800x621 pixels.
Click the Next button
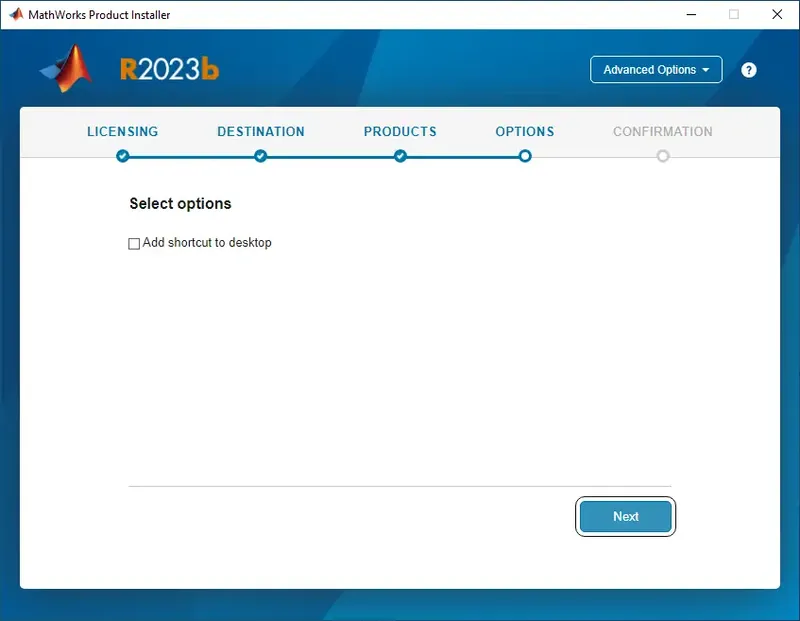tap(625, 516)
